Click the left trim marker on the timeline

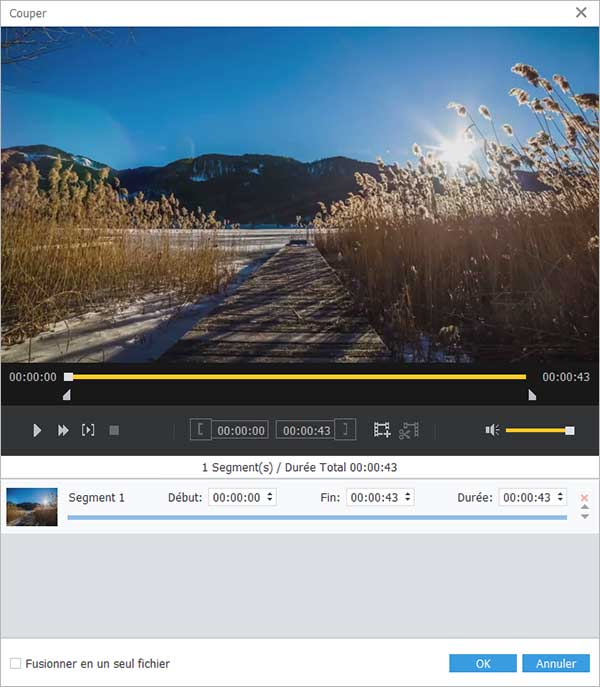[x=66, y=395]
